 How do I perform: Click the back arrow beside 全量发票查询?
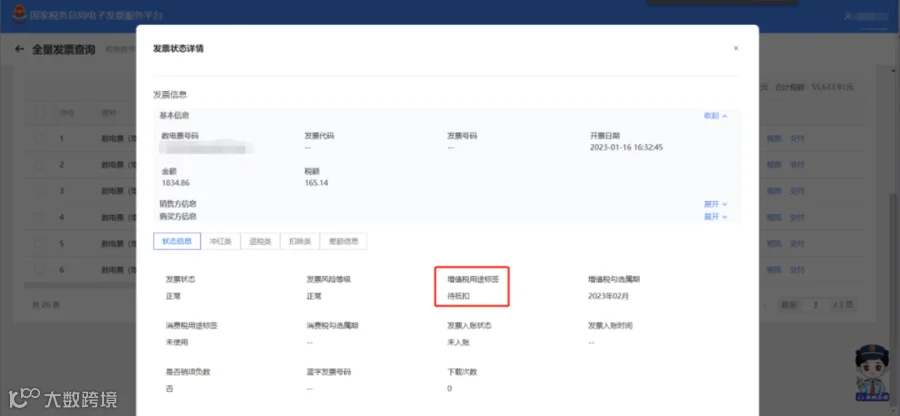click(x=20, y=49)
